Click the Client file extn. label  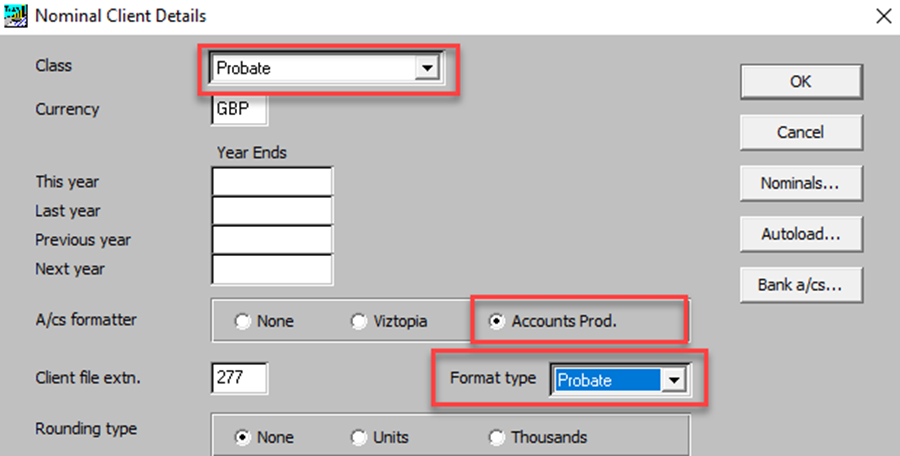[88, 378]
